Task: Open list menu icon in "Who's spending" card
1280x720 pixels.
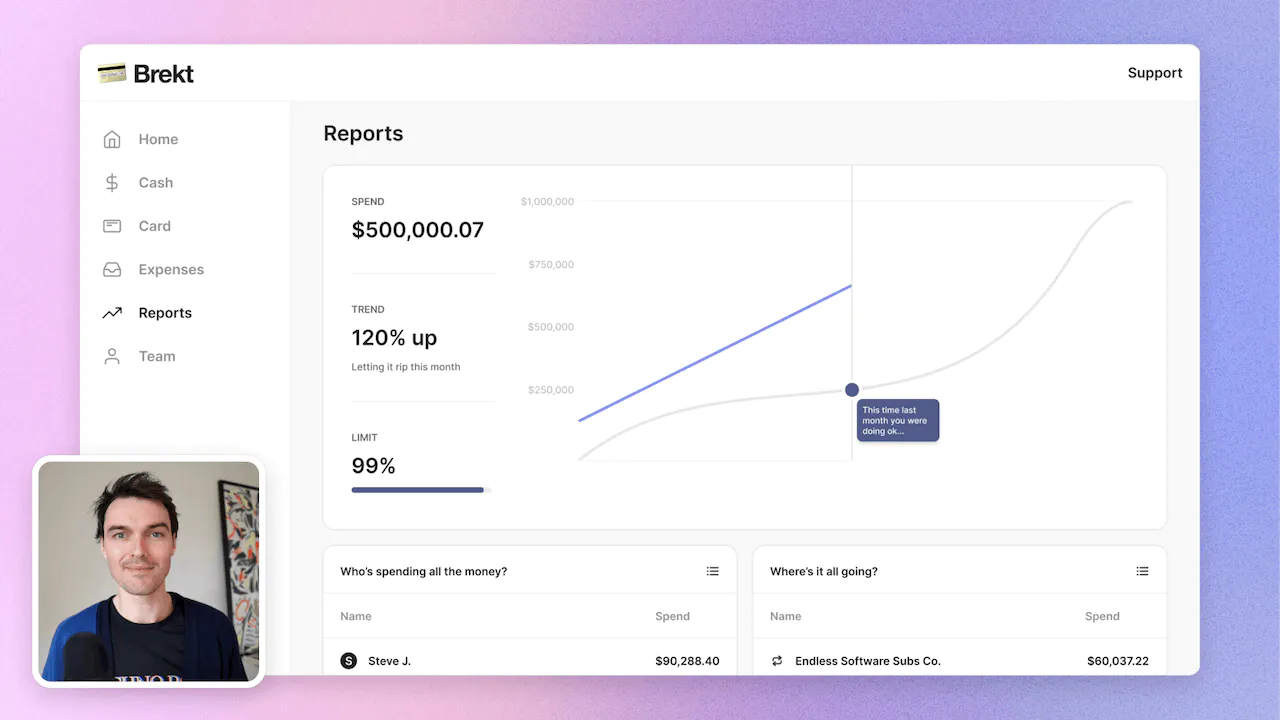Action: click(712, 571)
